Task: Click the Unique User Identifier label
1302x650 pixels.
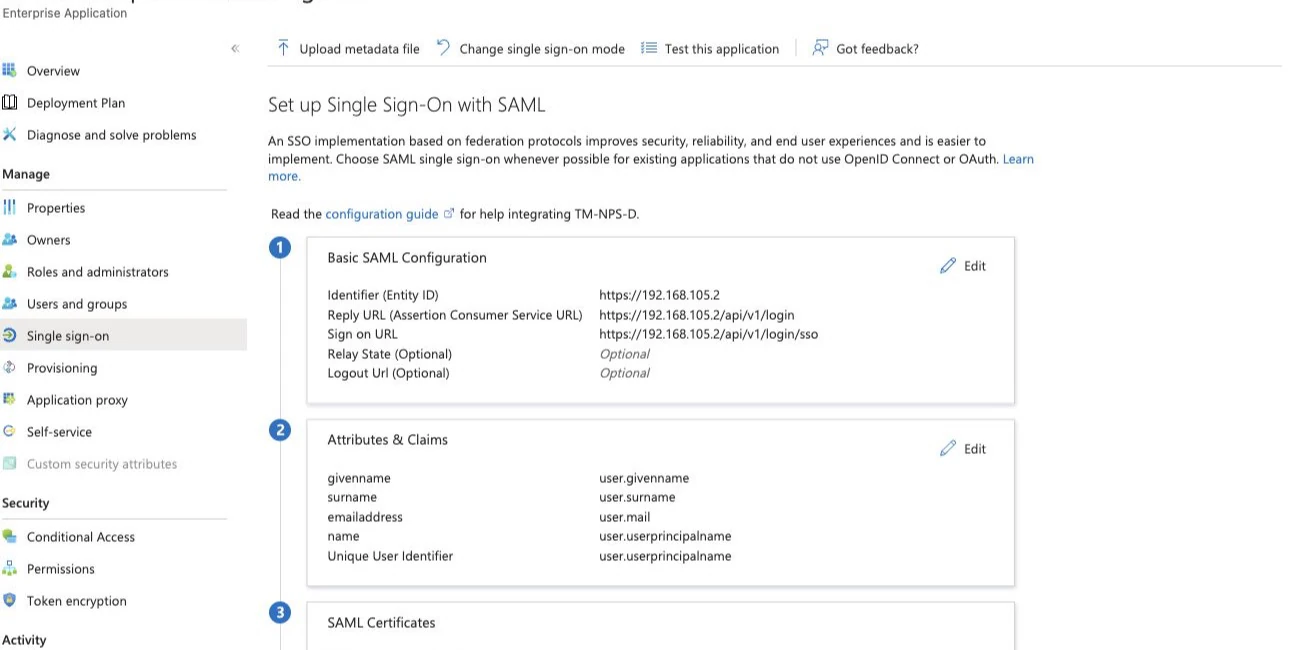Action: tap(390, 556)
